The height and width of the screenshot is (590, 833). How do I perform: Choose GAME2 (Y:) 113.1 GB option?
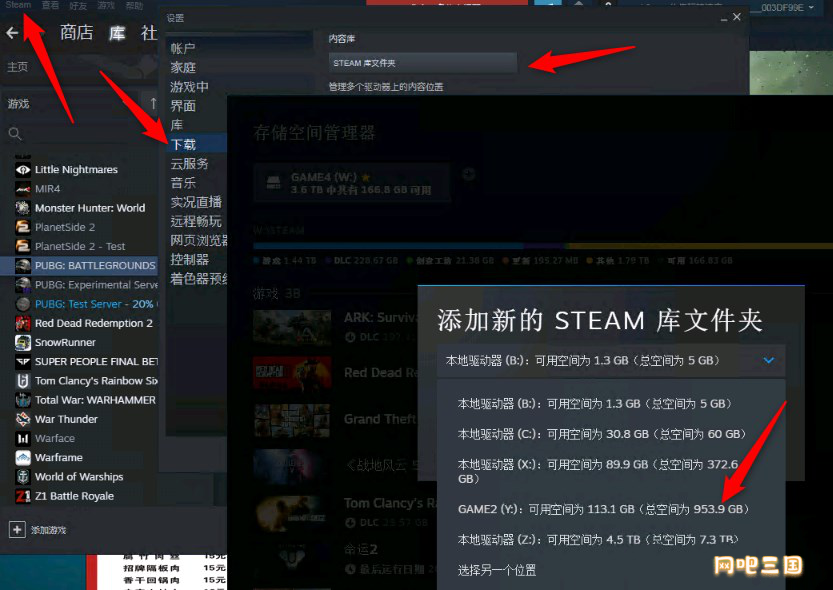coord(604,509)
